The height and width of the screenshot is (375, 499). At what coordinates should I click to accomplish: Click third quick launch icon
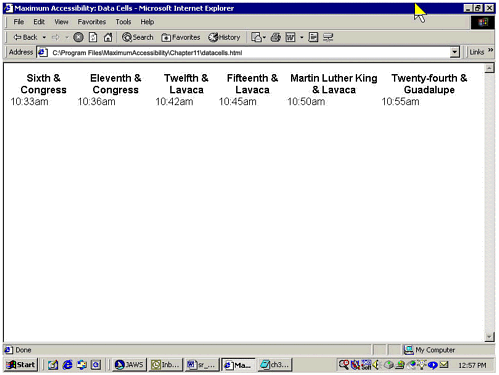[x=82, y=365]
